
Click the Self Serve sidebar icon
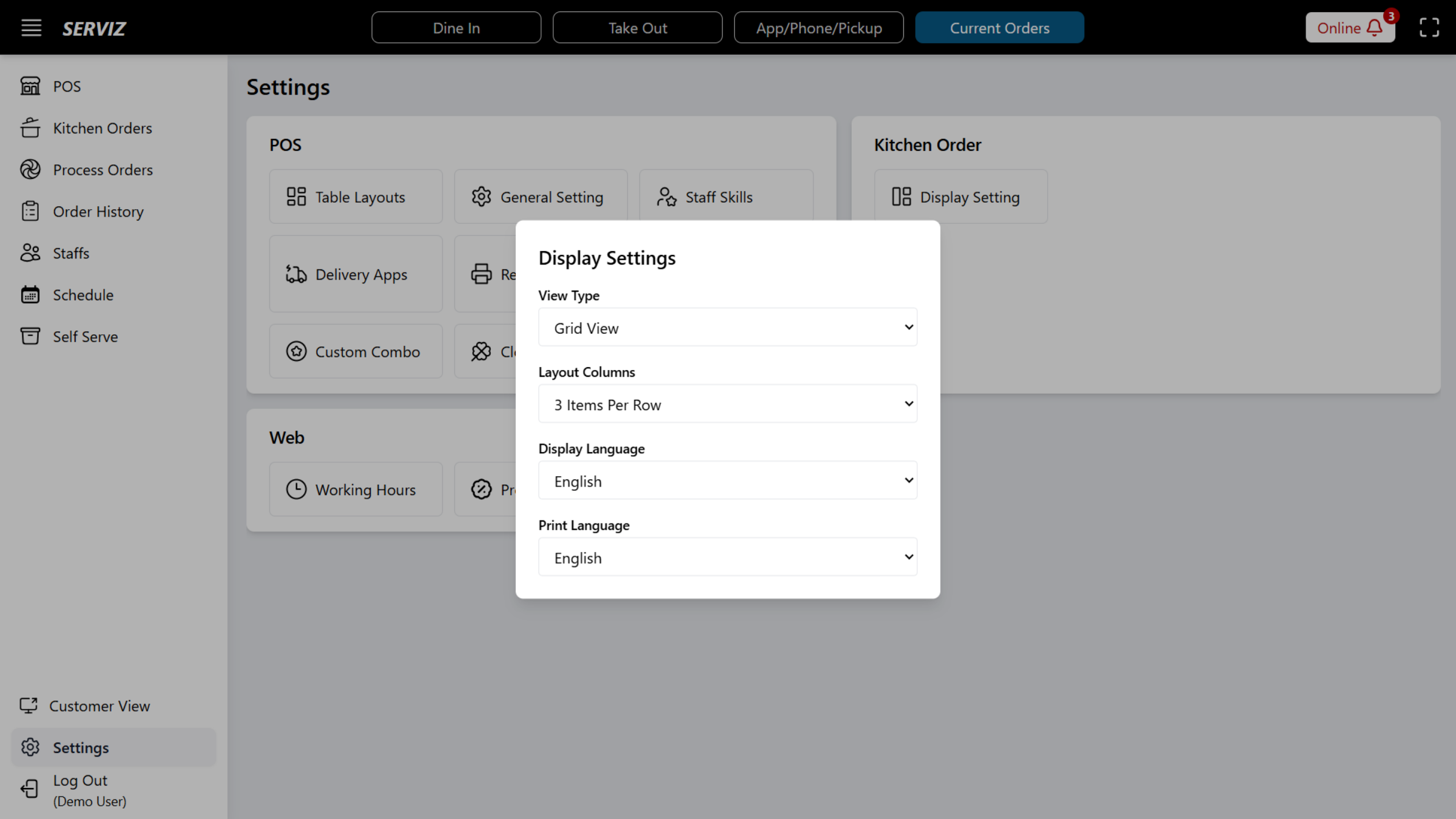pyautogui.click(x=31, y=336)
